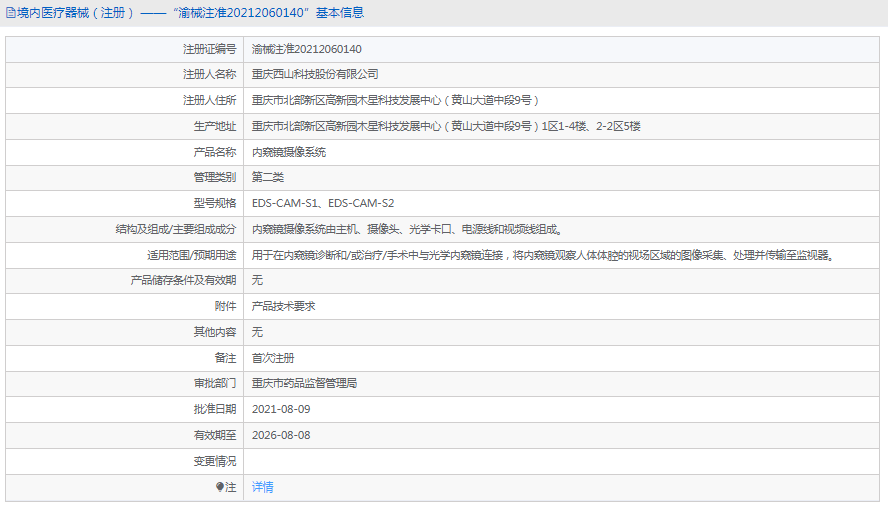Click the 结构及组成/主要组成成分 label

pos(176,229)
